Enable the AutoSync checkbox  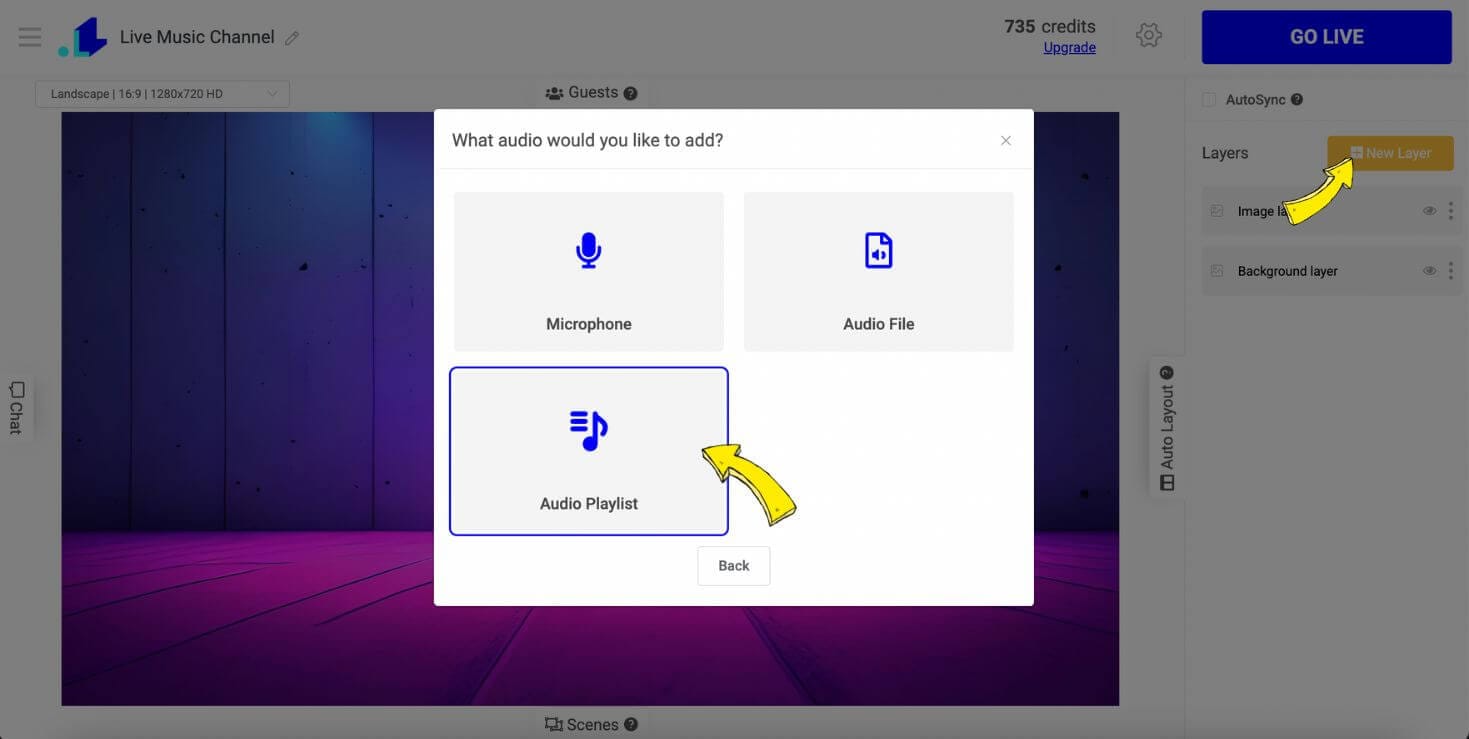1209,100
